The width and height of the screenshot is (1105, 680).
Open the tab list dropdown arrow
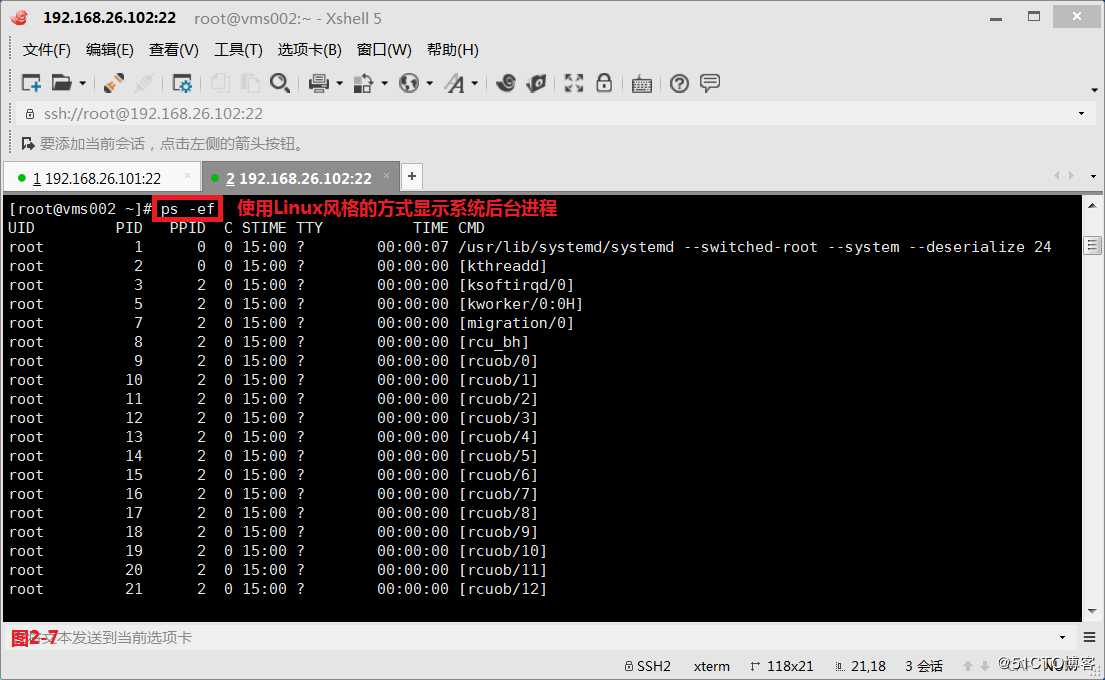click(1092, 176)
